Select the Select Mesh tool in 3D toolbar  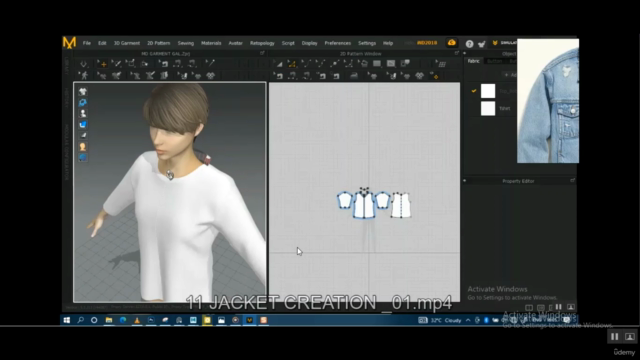click(x=117, y=64)
